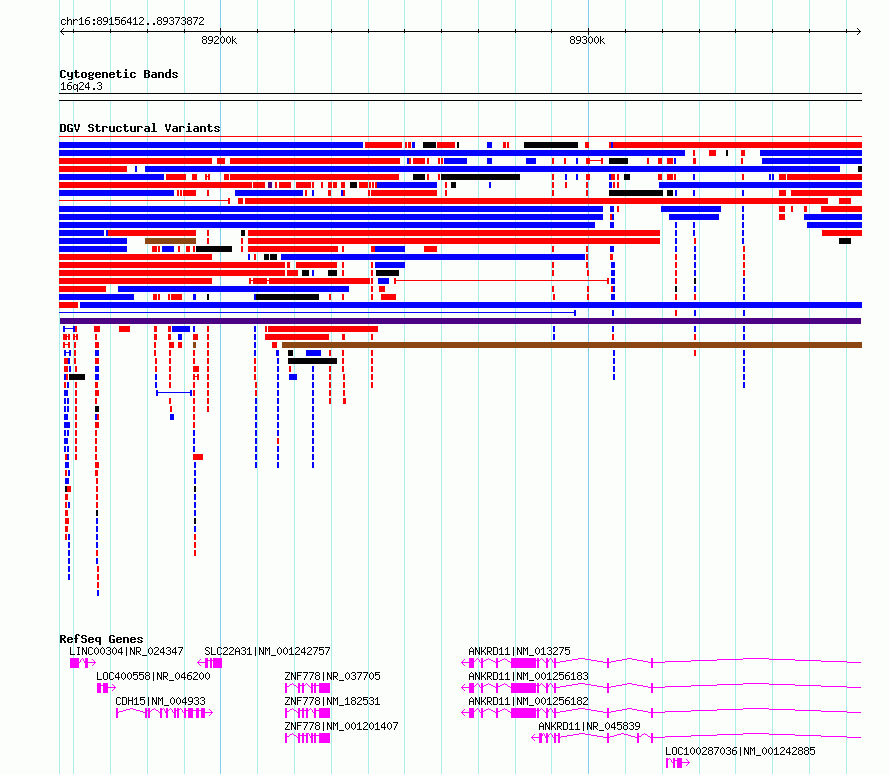The width and height of the screenshot is (890, 774).
Task: Click the 89300k ruler tick label
Action: point(587,40)
